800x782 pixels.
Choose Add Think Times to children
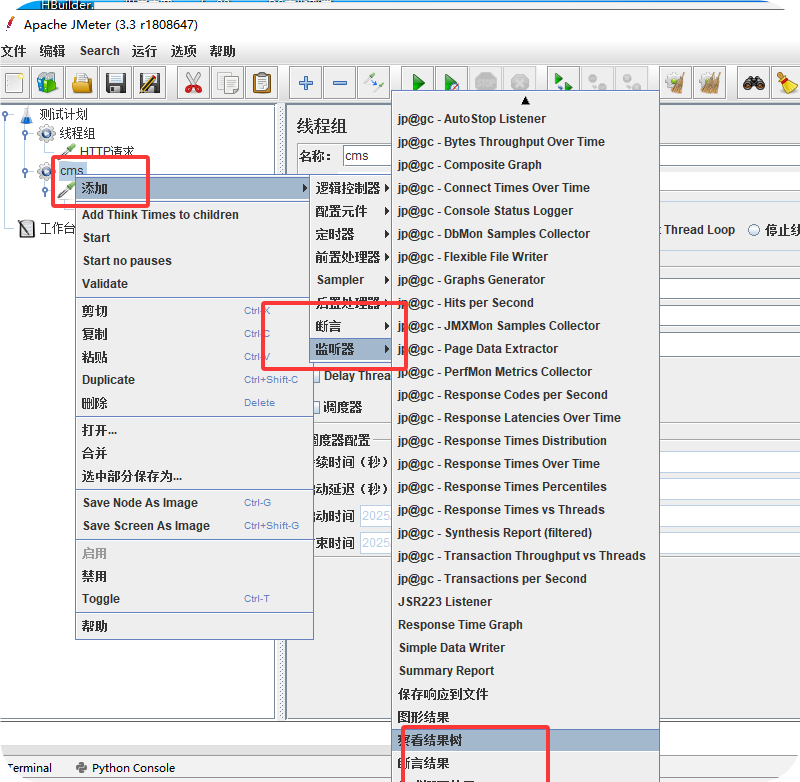click(160, 215)
